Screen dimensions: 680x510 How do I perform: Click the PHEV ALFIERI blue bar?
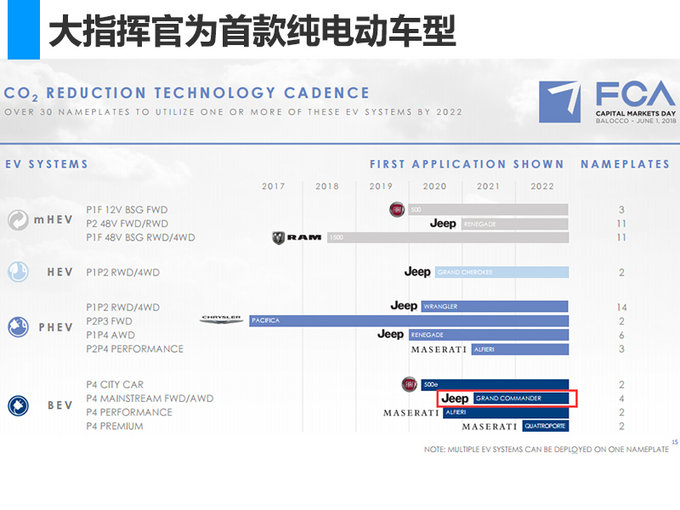click(520, 350)
